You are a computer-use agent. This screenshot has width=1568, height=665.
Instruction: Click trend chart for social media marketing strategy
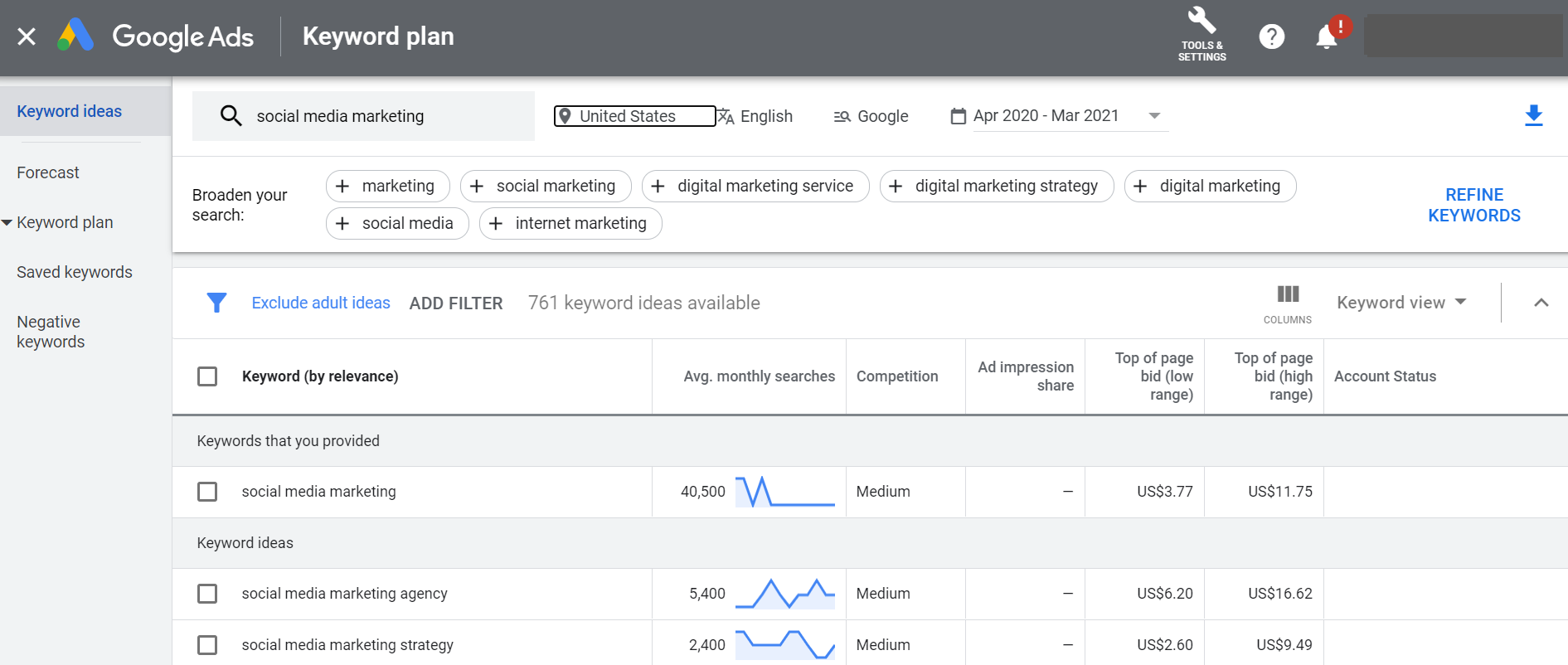784,644
